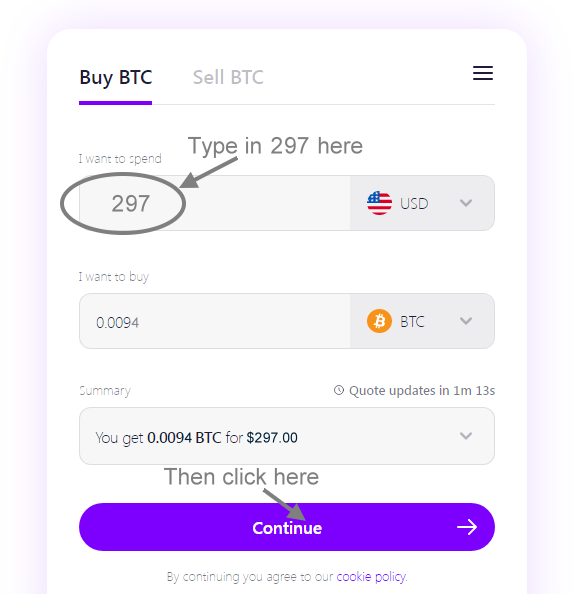The height and width of the screenshot is (594, 575).
Task: Switch to the Sell BTC tab
Action: coord(228,77)
